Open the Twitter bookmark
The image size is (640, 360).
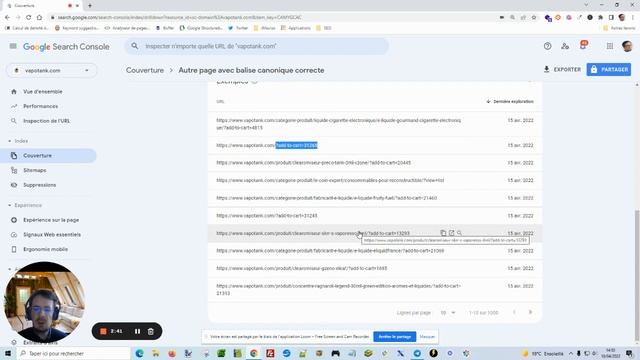click(x=238, y=28)
